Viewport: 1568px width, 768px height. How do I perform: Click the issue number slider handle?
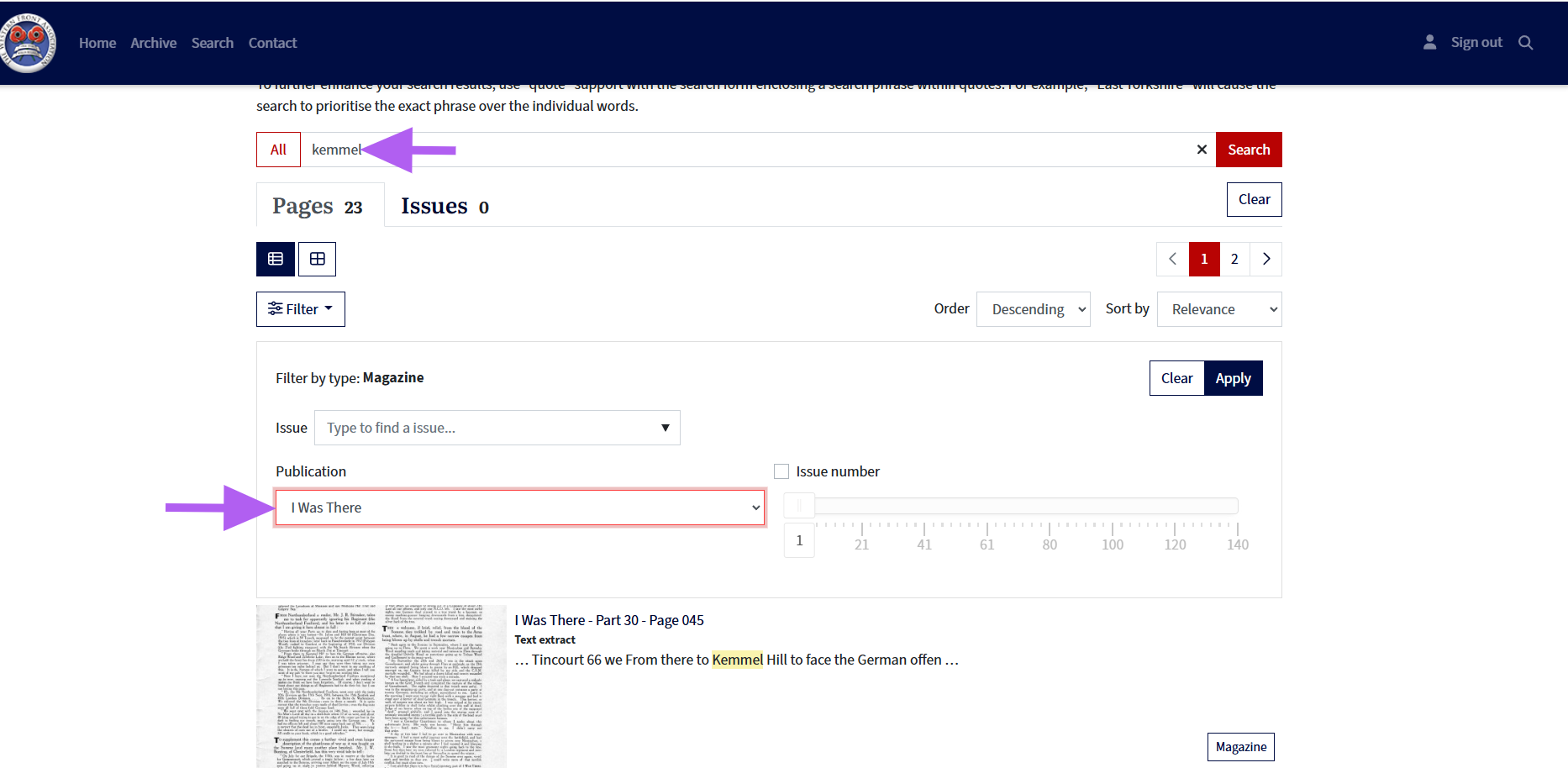tap(799, 506)
